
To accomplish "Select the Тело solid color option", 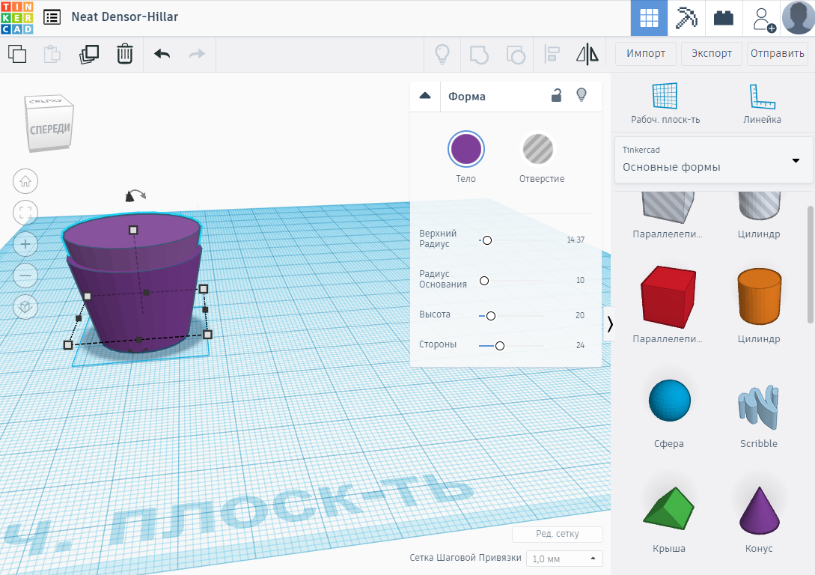I will (x=466, y=150).
